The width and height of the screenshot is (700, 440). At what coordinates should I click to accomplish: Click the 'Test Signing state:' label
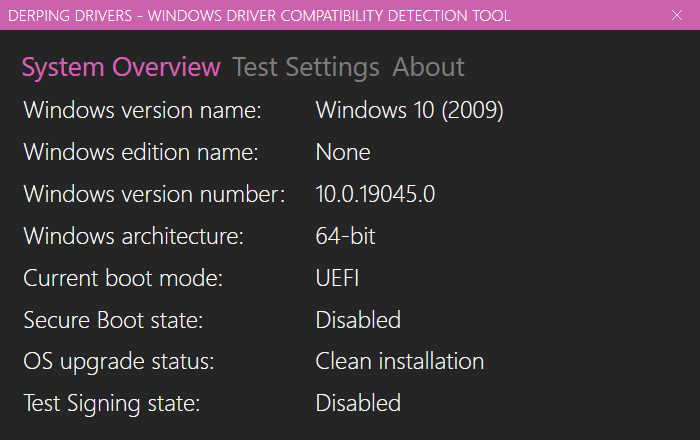112,404
